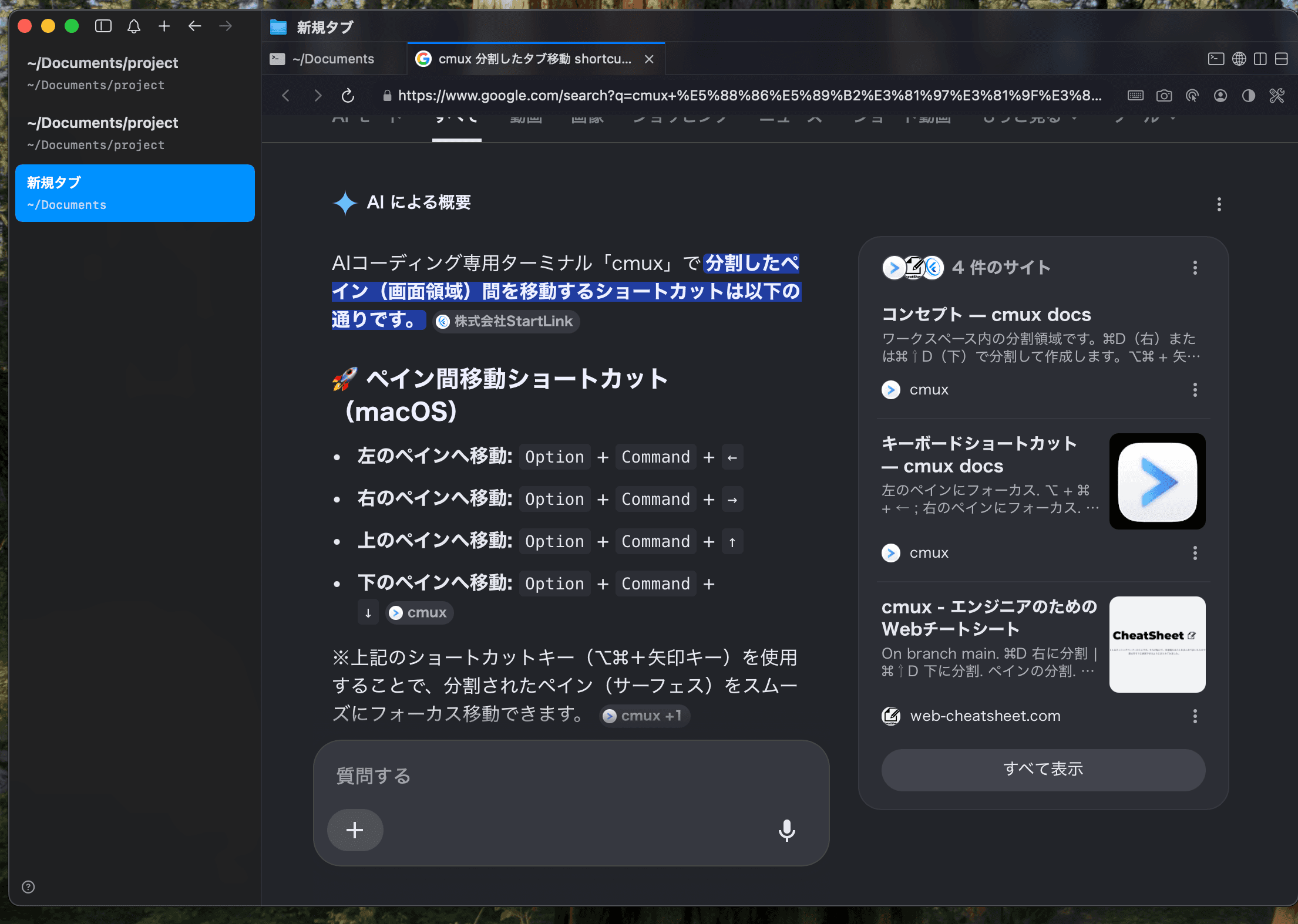
Task: Open menu for コンセプト cmux source
Action: 1195,390
